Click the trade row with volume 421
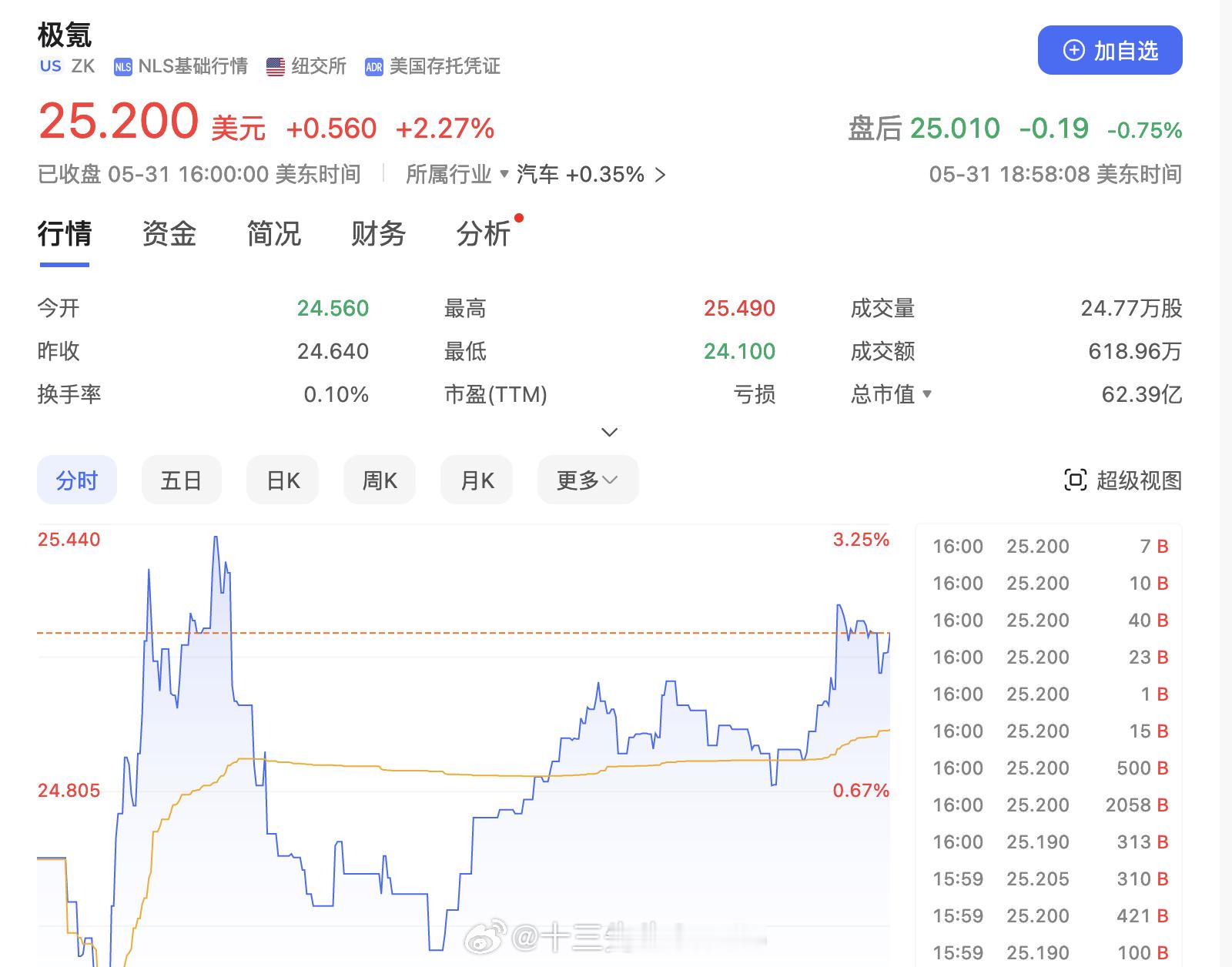This screenshot has height=967, width=1232. [x=1050, y=916]
